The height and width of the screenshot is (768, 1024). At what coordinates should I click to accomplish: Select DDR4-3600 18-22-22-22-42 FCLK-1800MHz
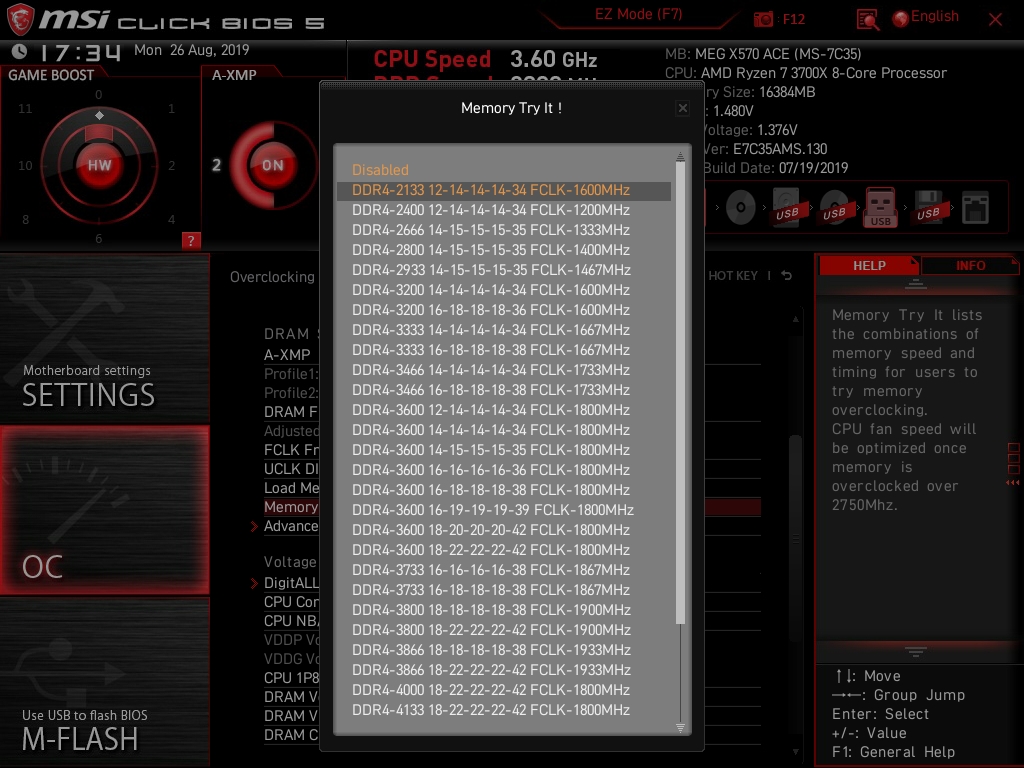pyautogui.click(x=504, y=550)
